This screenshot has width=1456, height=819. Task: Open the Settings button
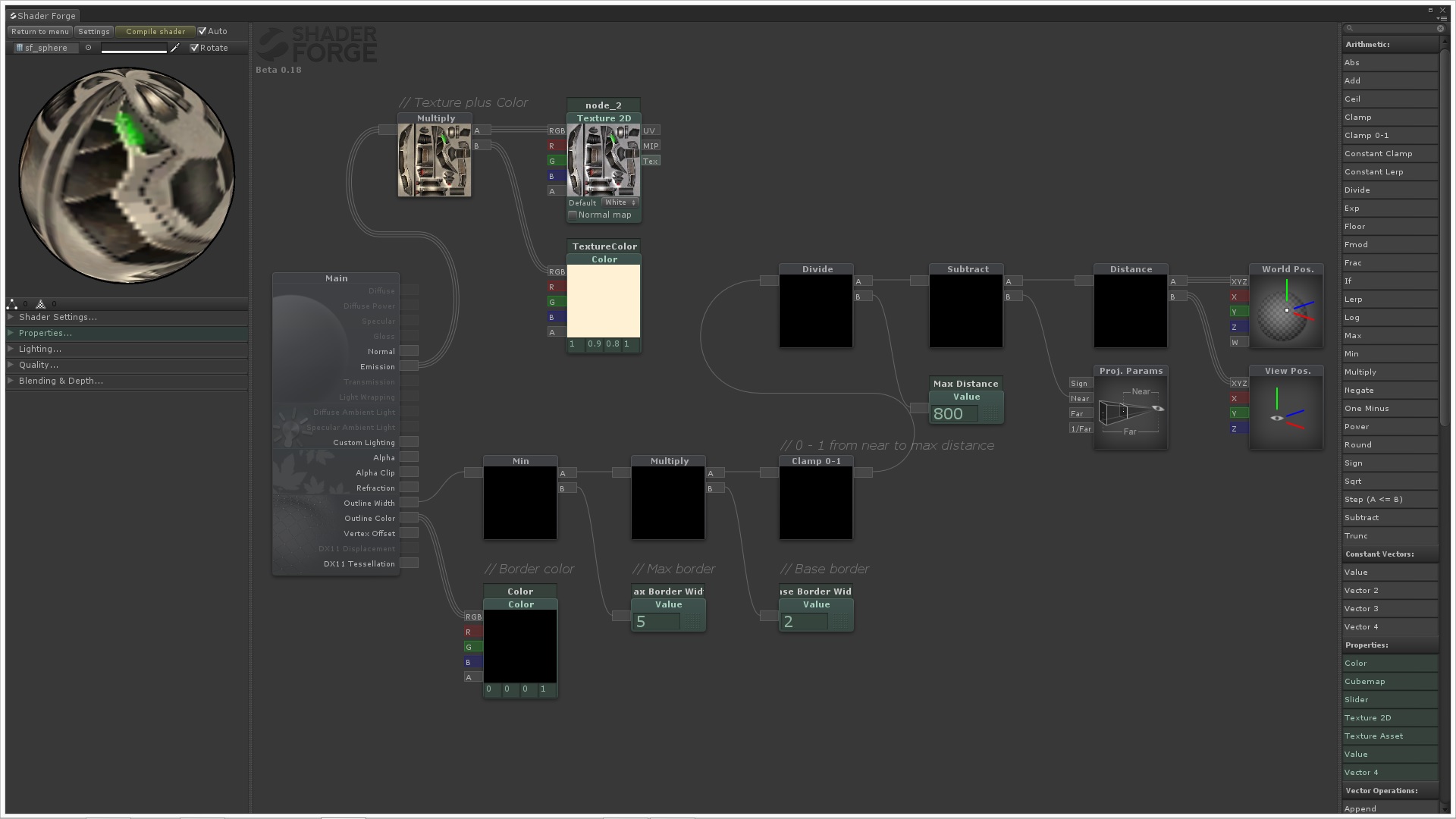(x=94, y=31)
